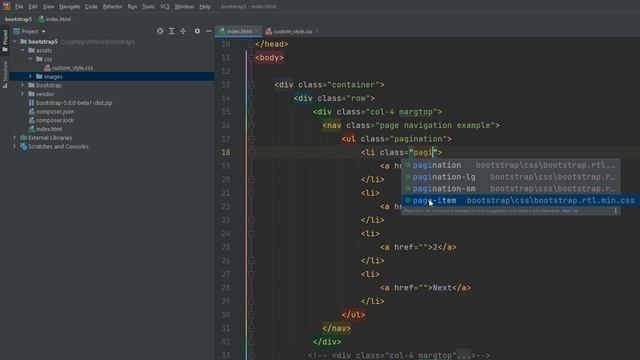Viewport: 640px width, 360px height.
Task: Click the Locate/Select Opened File icon
Action: pos(160,31)
